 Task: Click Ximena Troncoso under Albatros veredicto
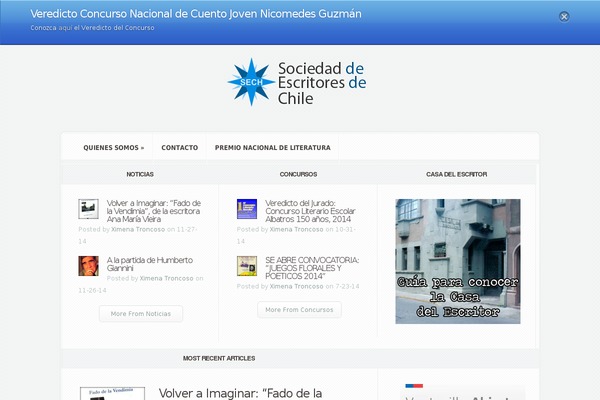pos(296,229)
